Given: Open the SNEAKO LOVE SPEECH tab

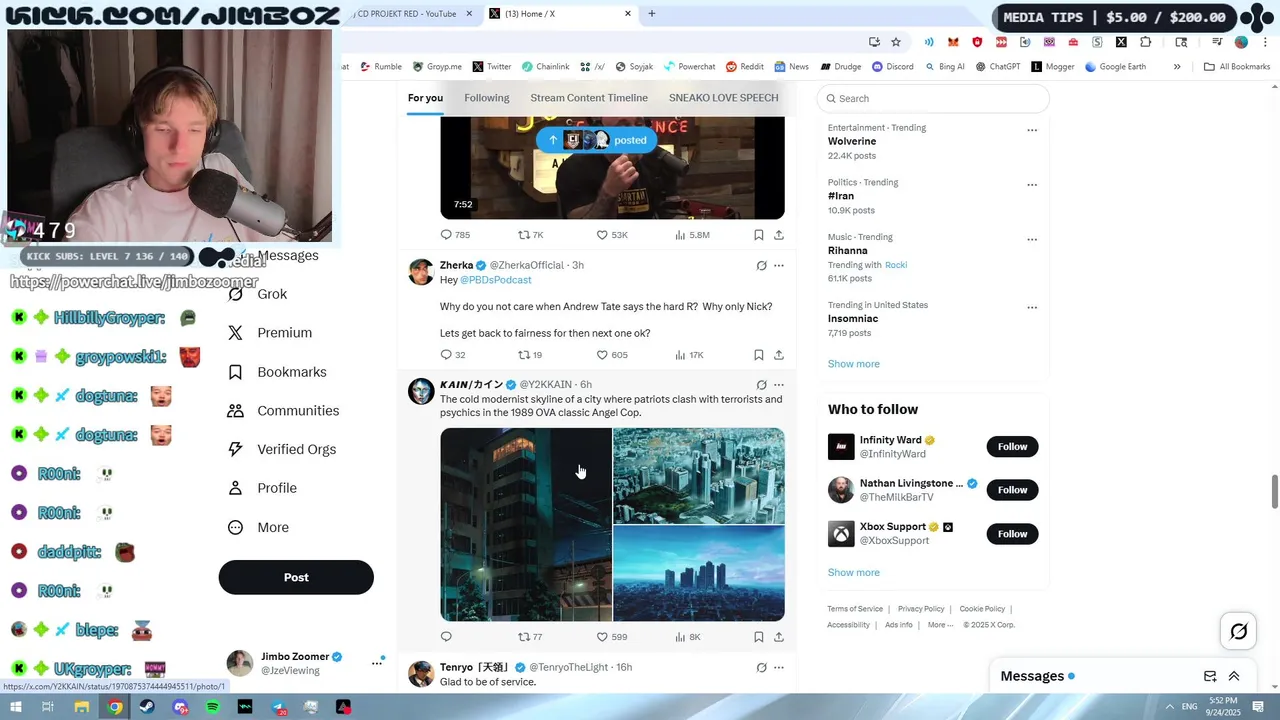Looking at the screenshot, I should click(723, 98).
